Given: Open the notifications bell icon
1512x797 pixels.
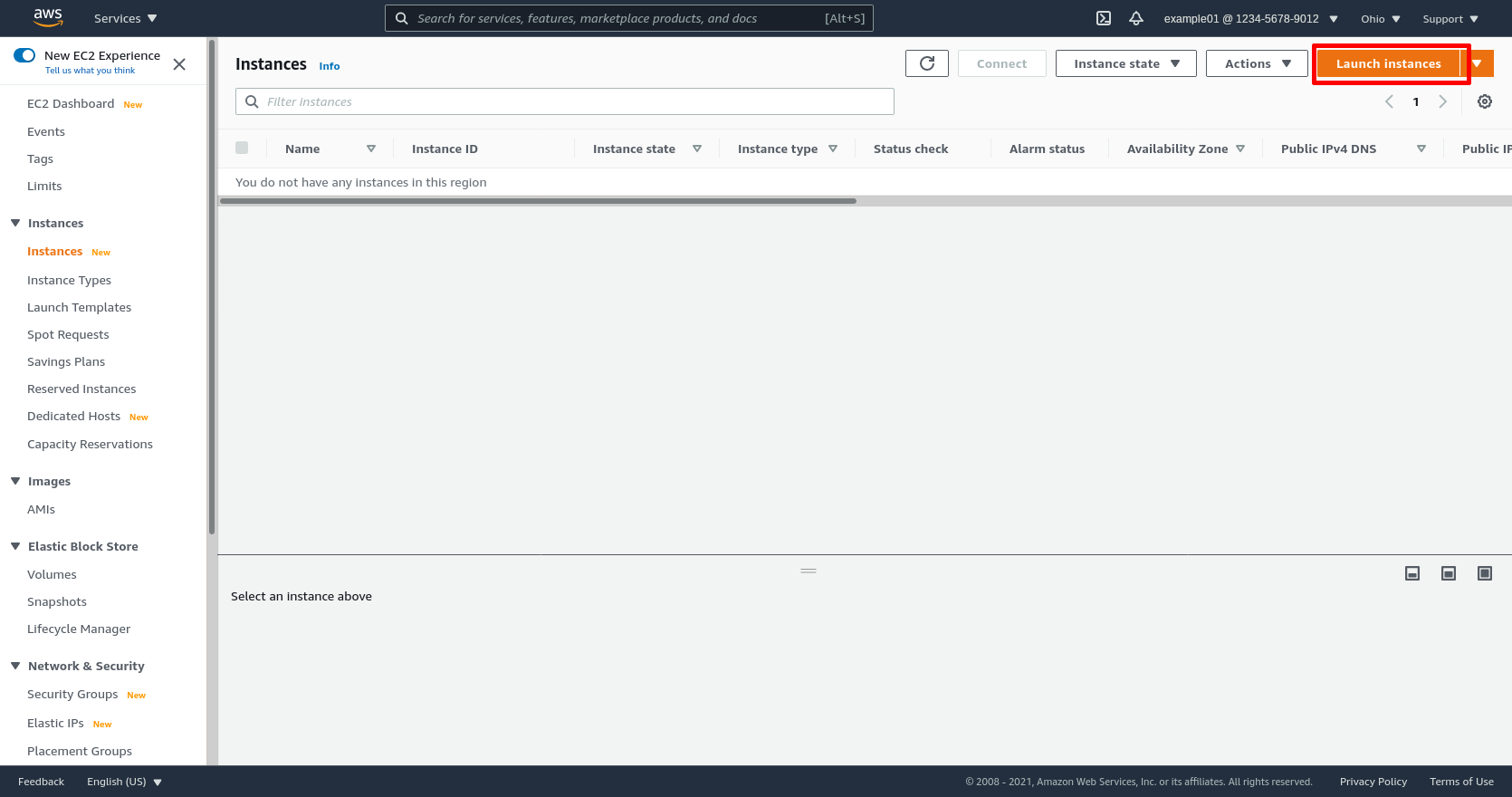Looking at the screenshot, I should tap(1136, 18).
